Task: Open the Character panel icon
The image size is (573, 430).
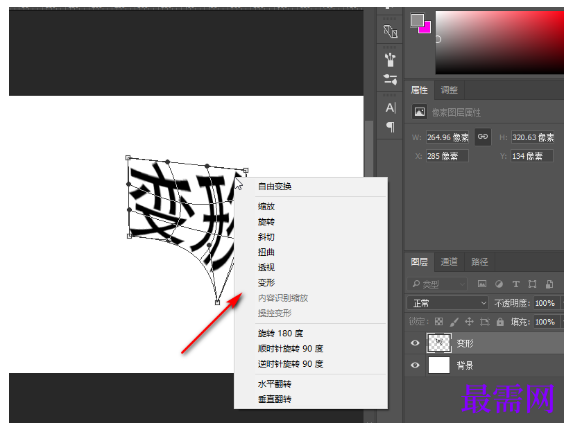Action: tap(390, 108)
